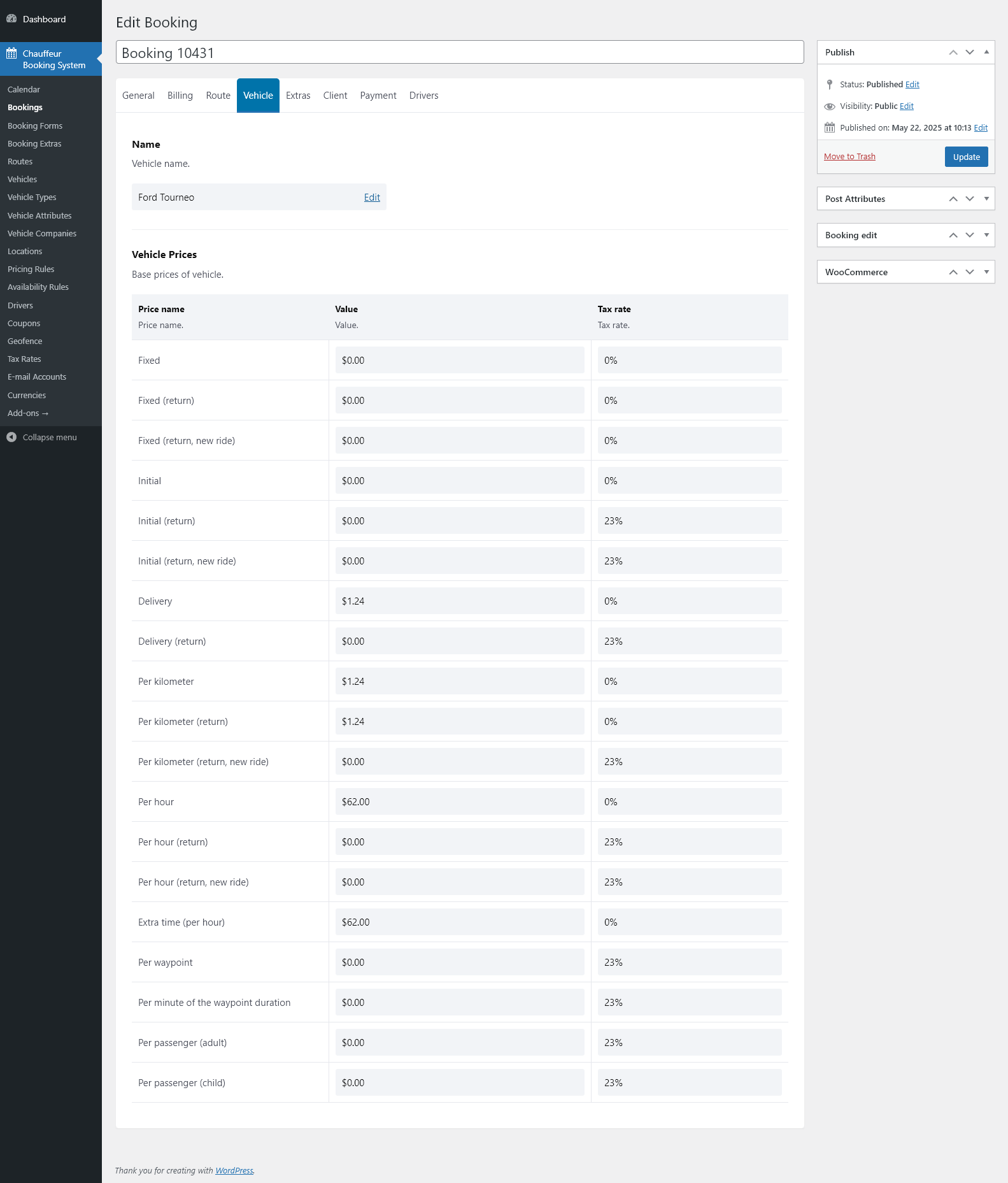Click the booking title input field
1008x1183 pixels.
pos(460,53)
